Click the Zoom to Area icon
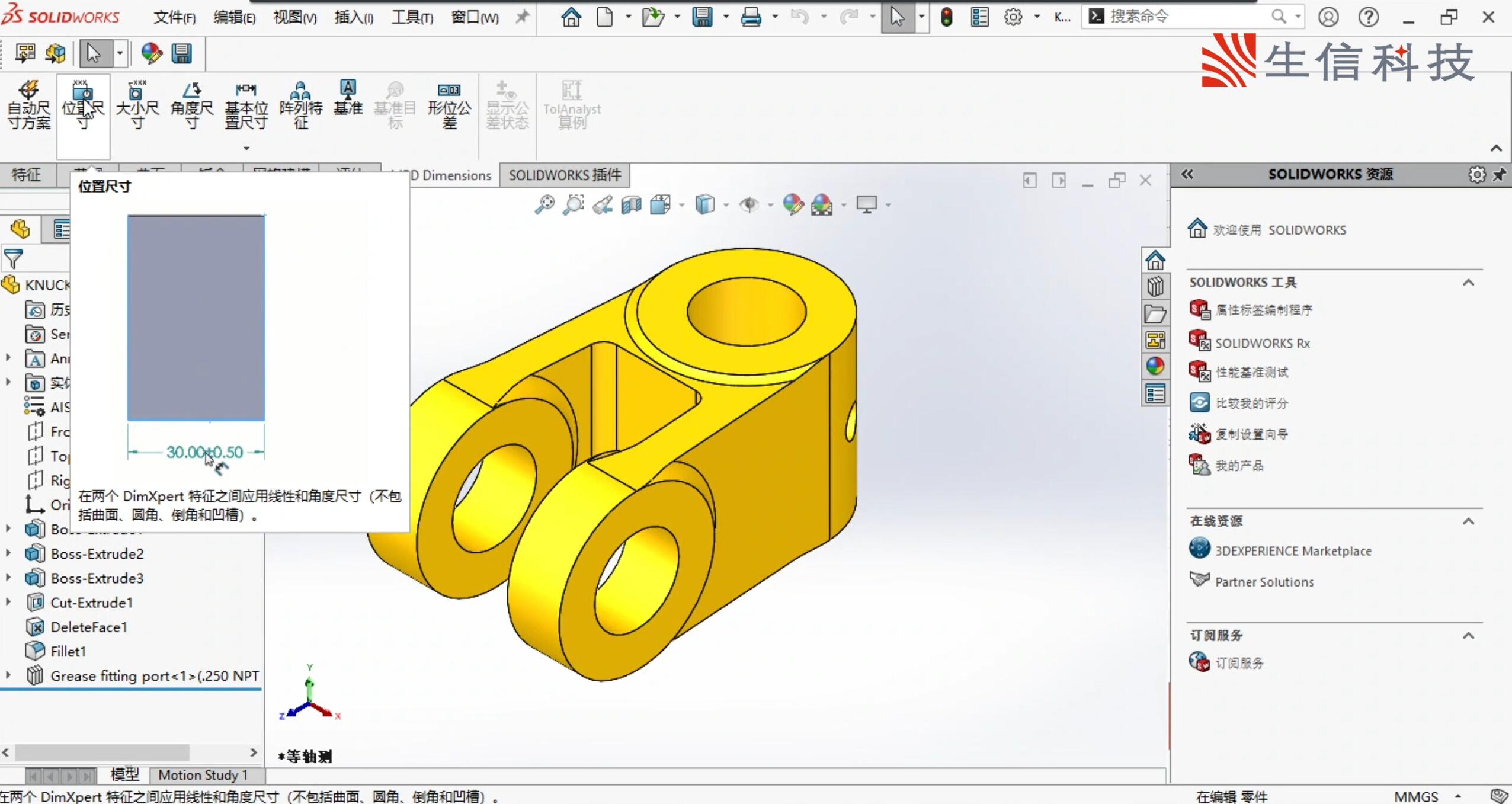The width and height of the screenshot is (1512, 804). coord(573,205)
